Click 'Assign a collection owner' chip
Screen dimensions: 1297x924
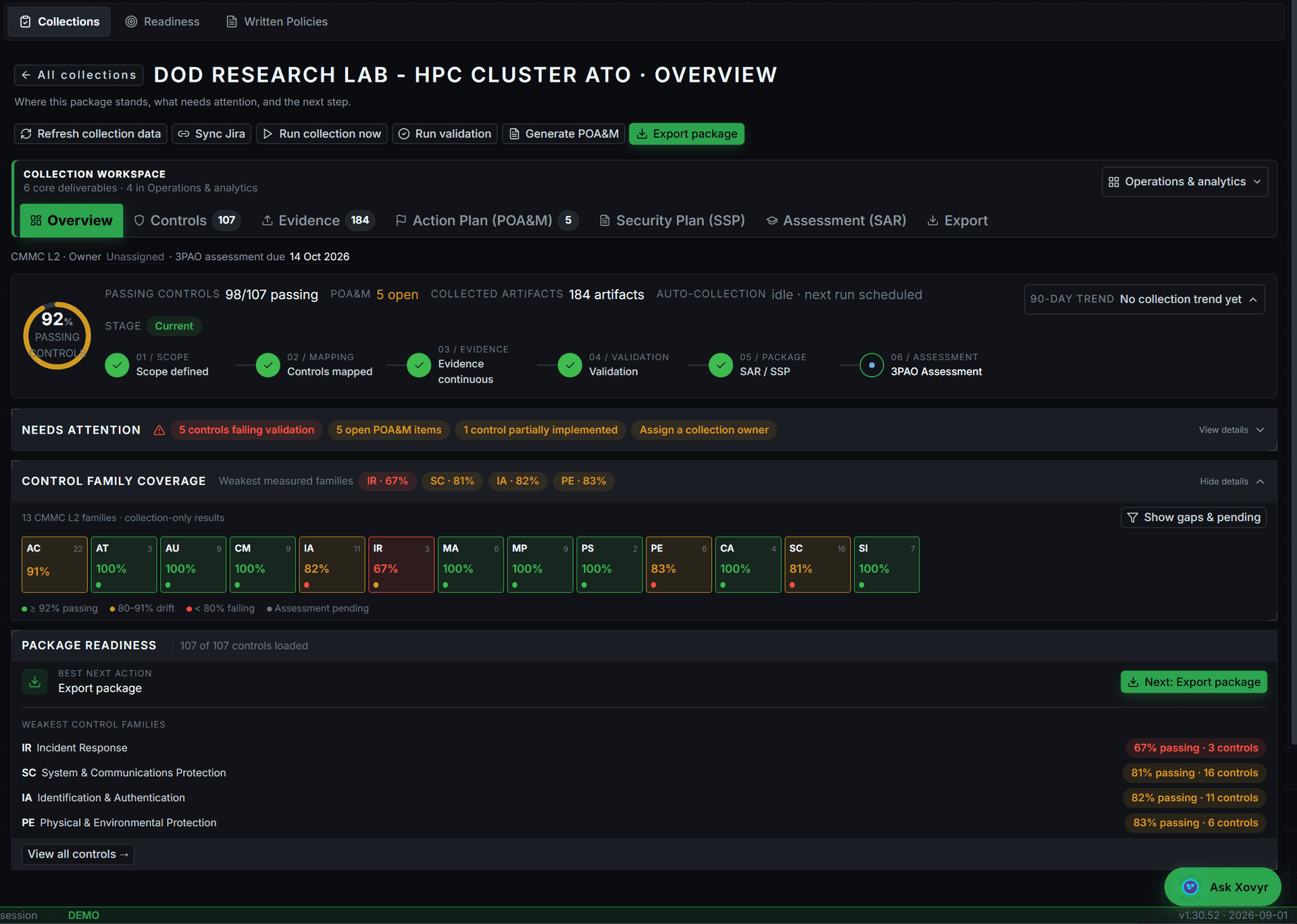click(x=704, y=430)
